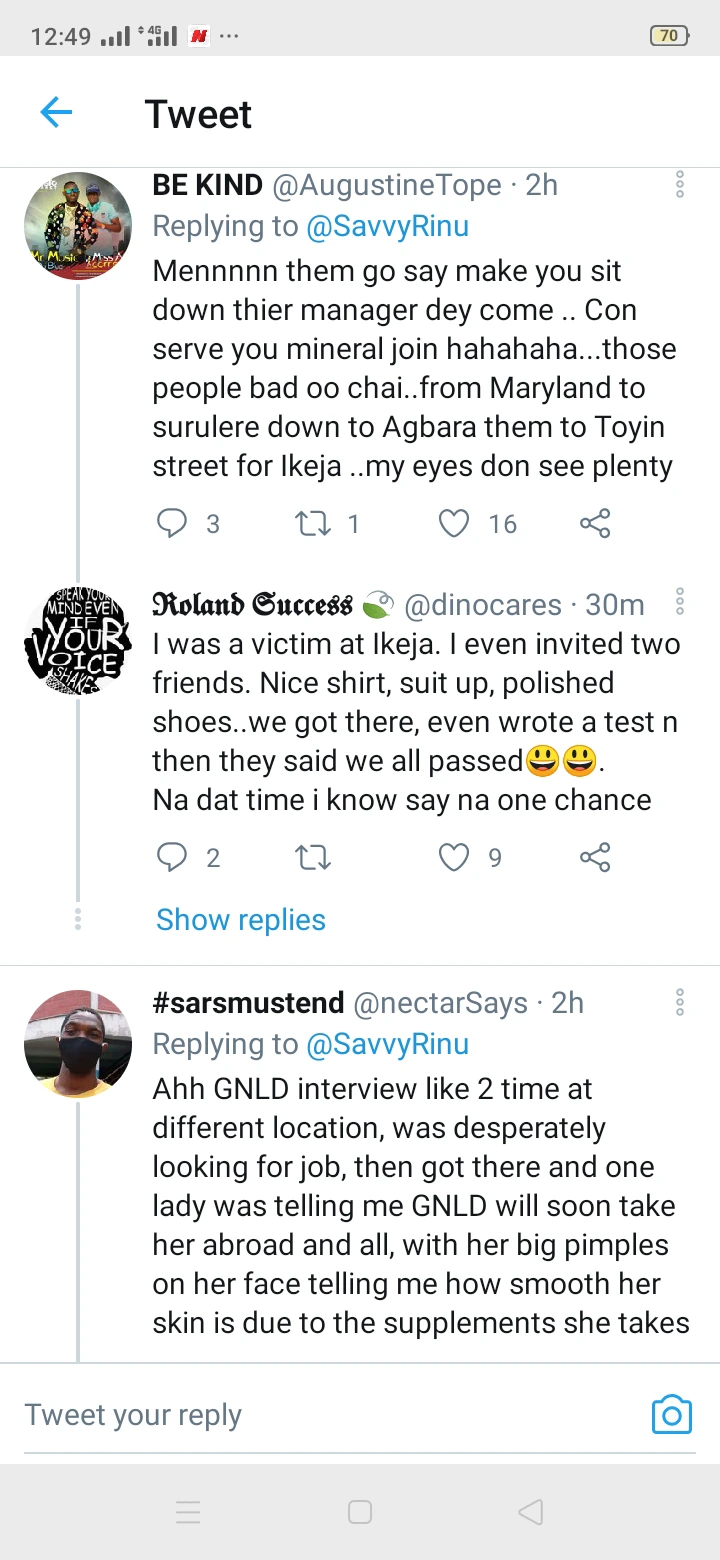Retweet Roland Success's tweet

click(x=313, y=857)
